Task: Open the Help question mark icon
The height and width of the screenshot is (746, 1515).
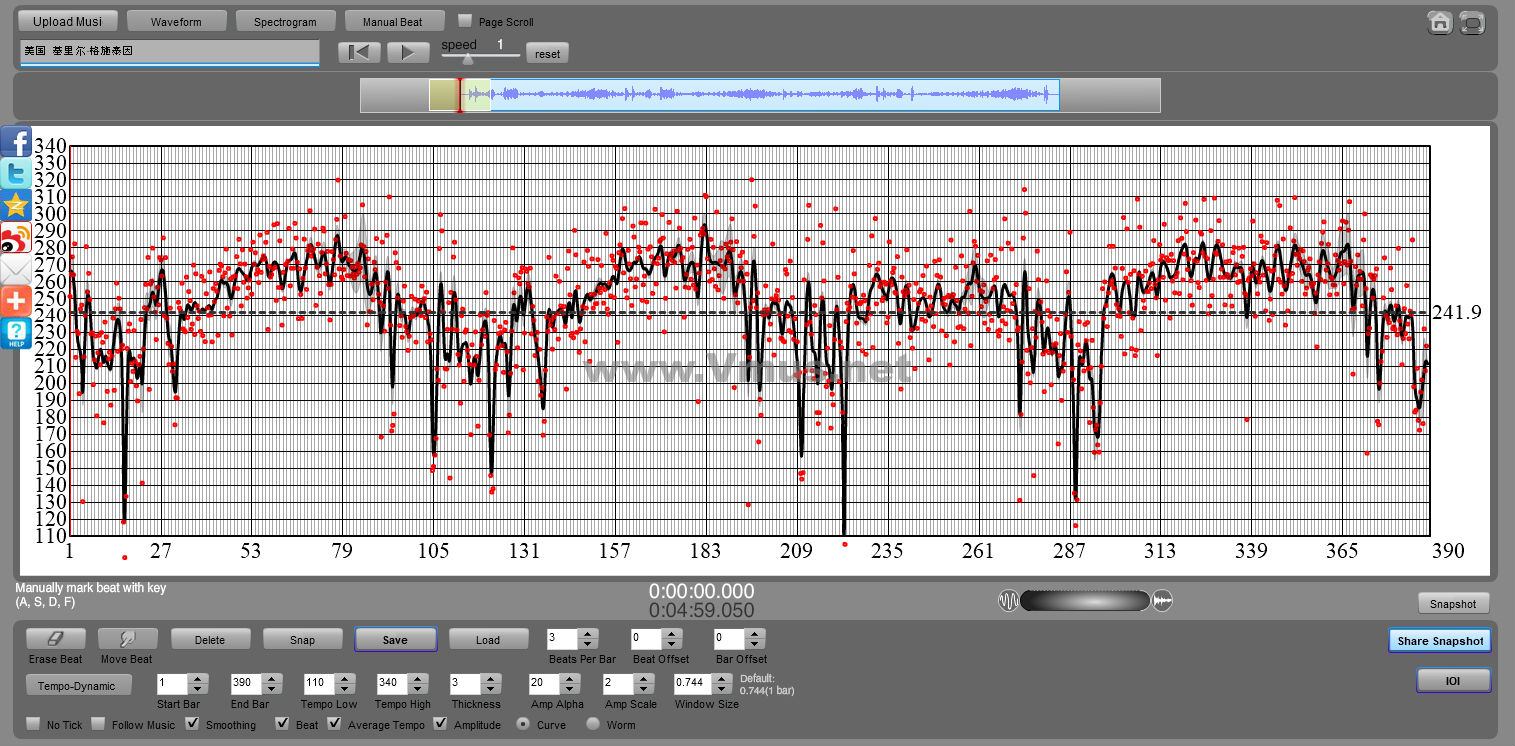Action: [15, 333]
